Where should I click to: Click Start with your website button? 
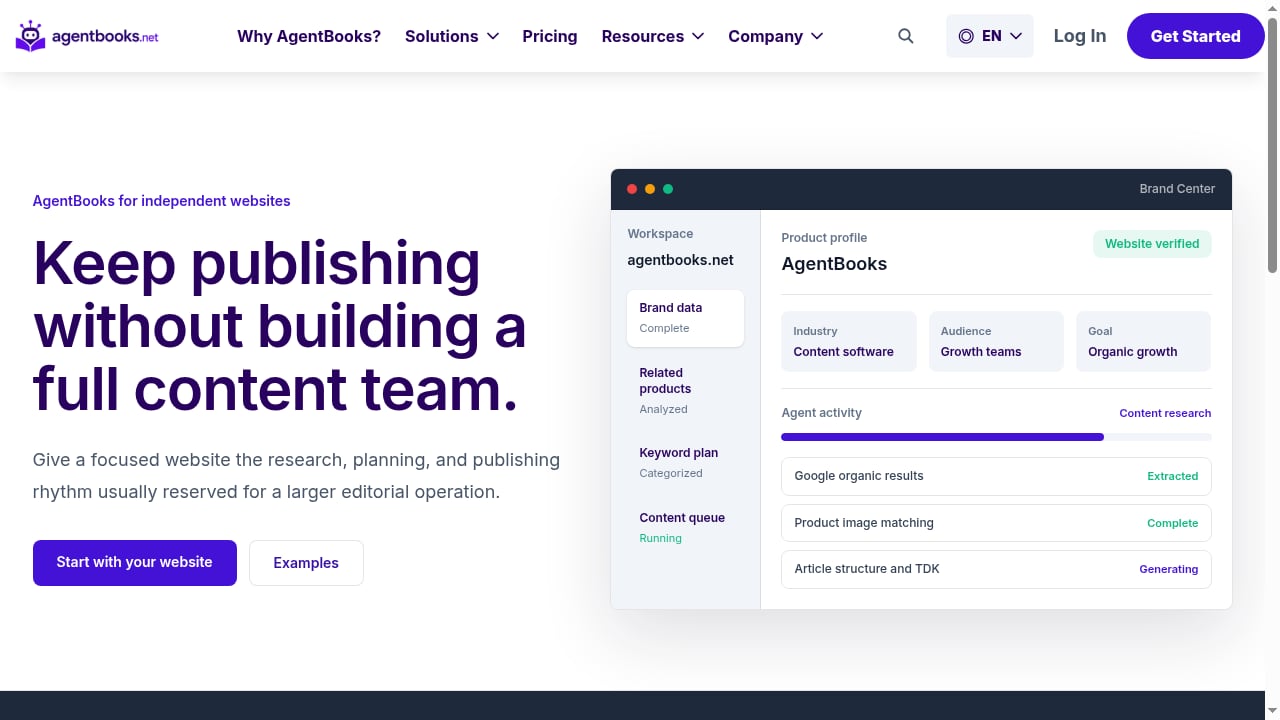(x=135, y=563)
